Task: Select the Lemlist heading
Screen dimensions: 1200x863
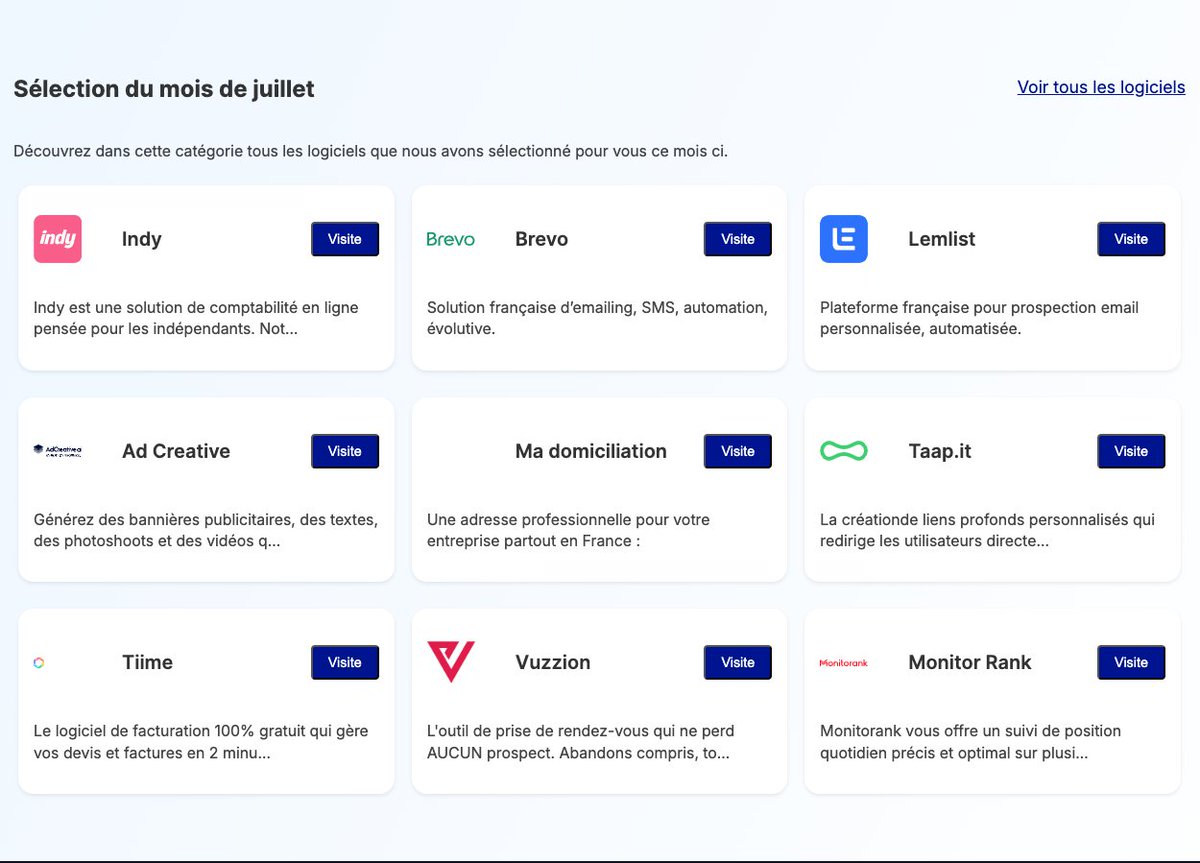Action: 942,239
